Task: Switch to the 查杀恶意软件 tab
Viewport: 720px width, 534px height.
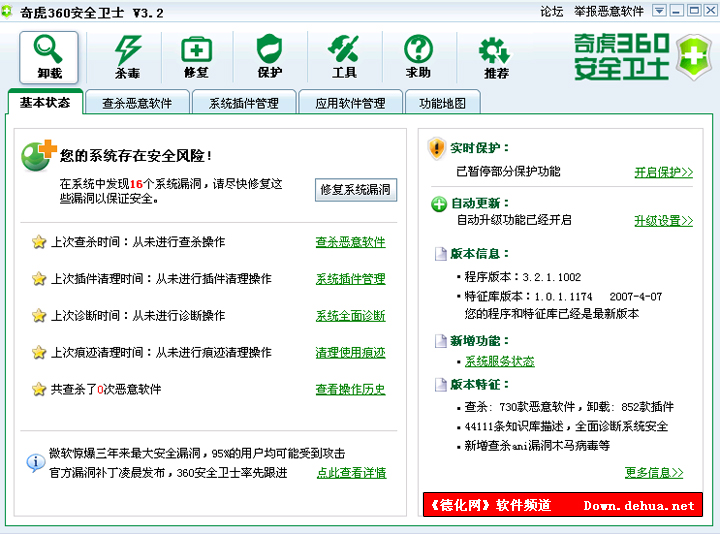Action: [137, 103]
